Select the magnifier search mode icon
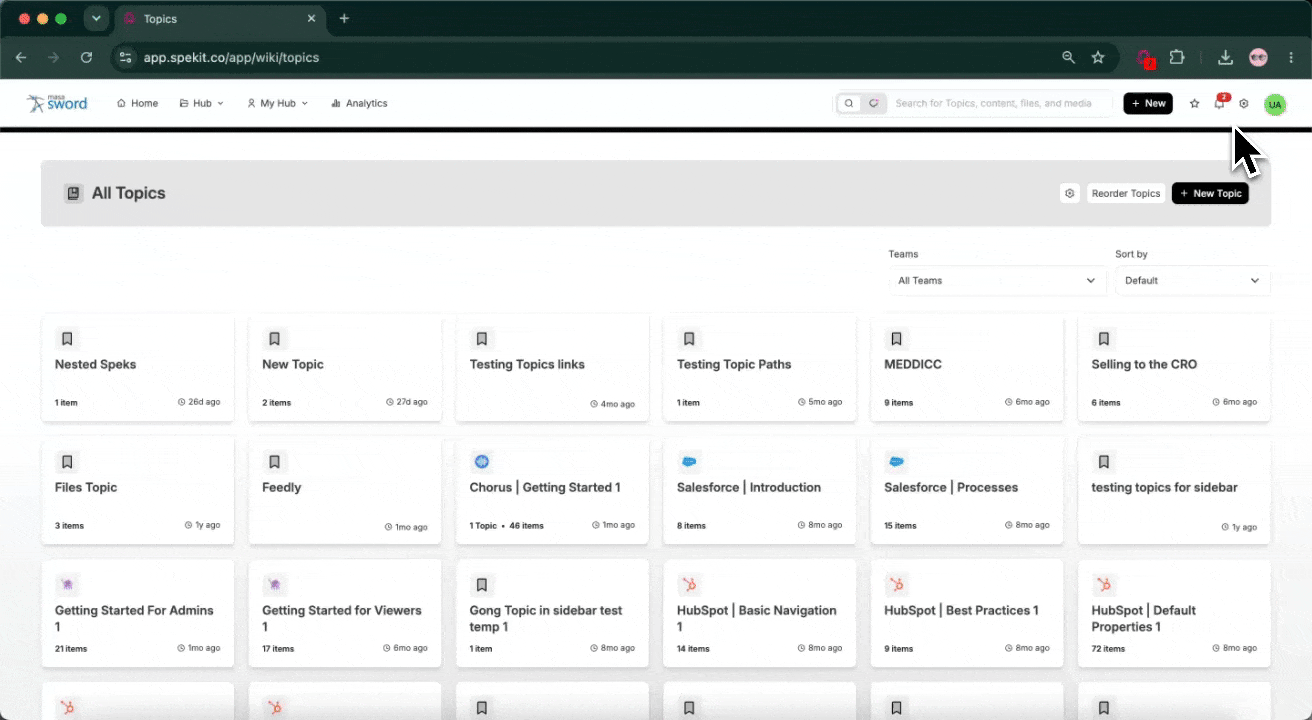The height and width of the screenshot is (720, 1312). tap(849, 103)
